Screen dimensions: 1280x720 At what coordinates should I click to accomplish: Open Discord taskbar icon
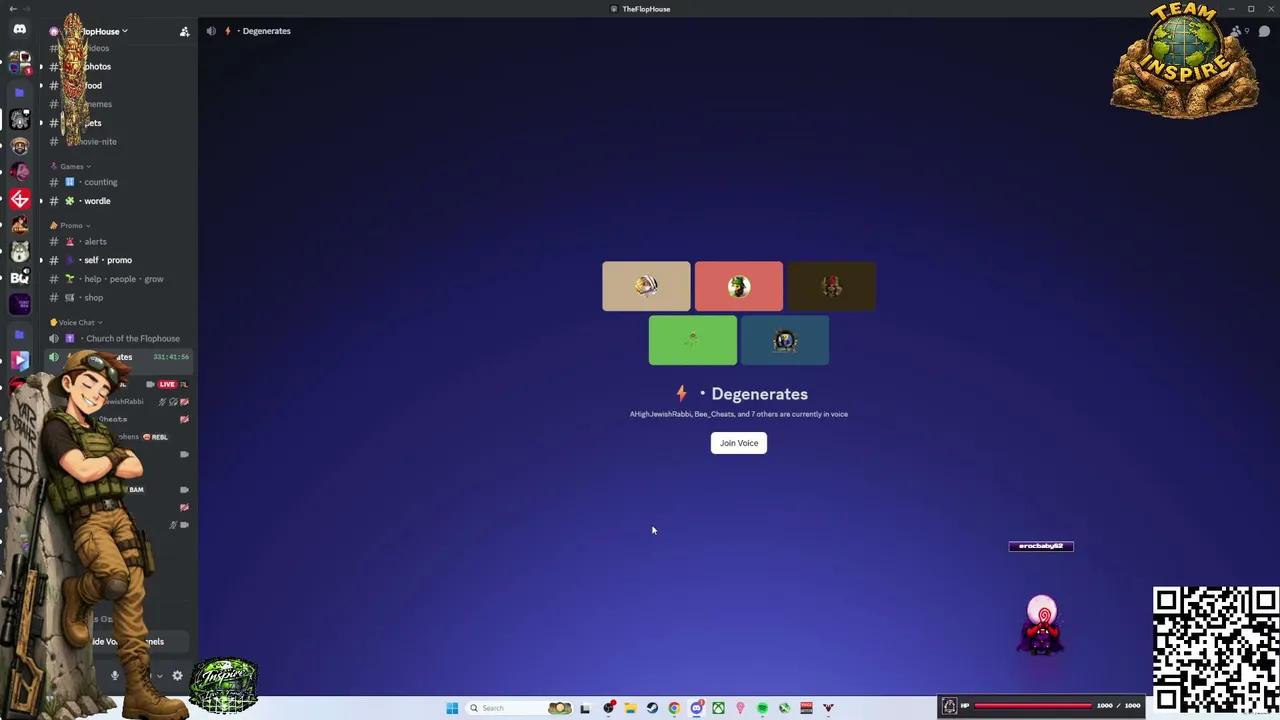697,708
